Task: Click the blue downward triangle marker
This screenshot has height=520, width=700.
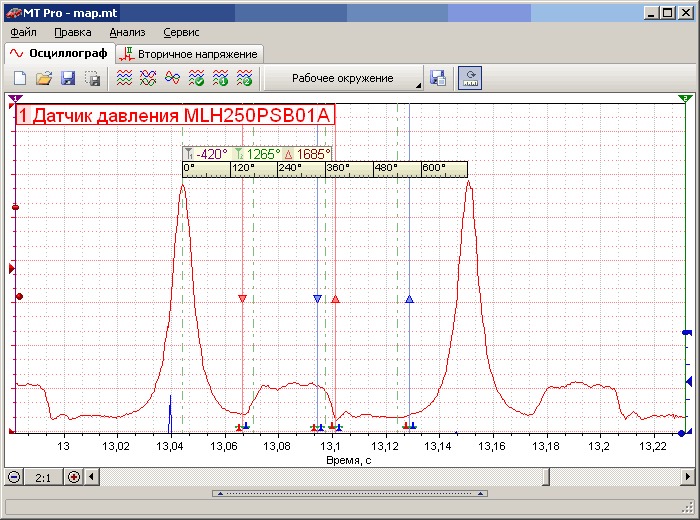Action: (x=317, y=299)
